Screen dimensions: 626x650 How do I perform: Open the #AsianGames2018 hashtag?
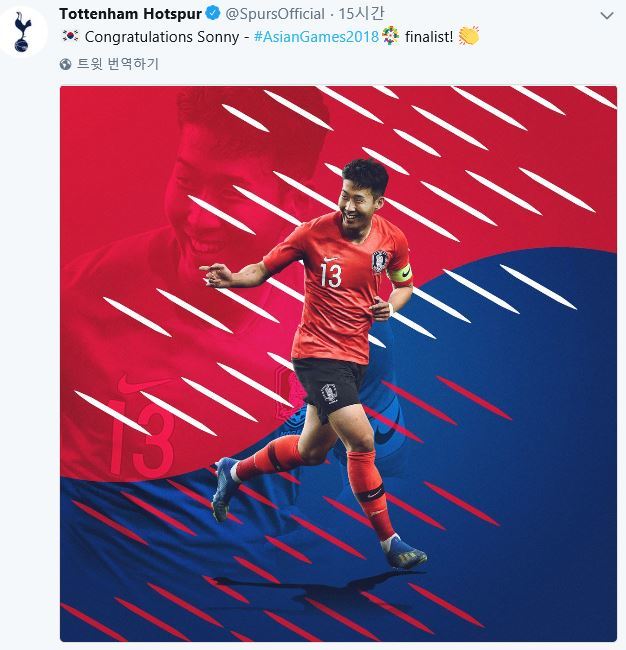316,37
